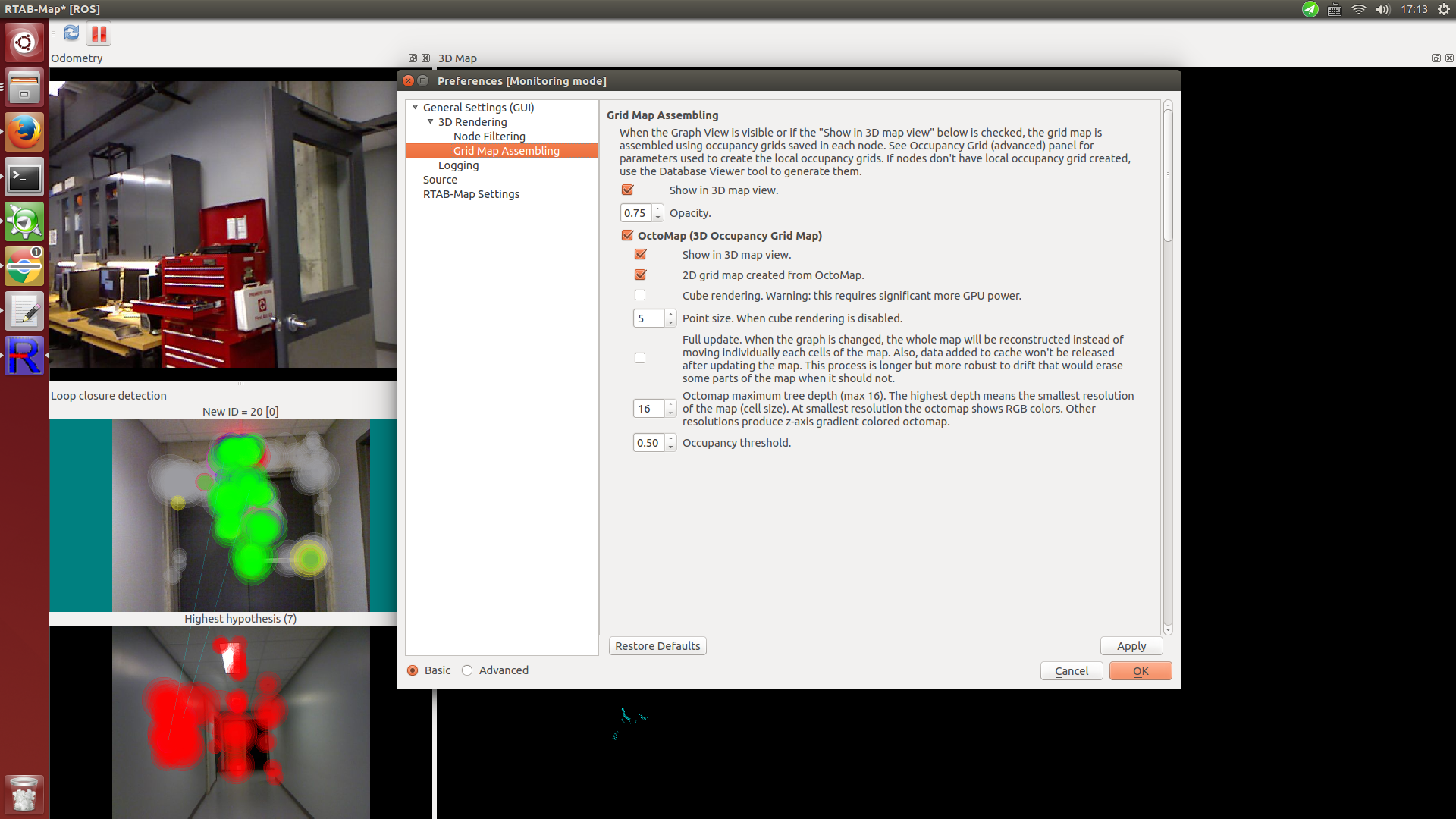Increase the Point size spinner value
1456x819 pixels.
pos(670,314)
